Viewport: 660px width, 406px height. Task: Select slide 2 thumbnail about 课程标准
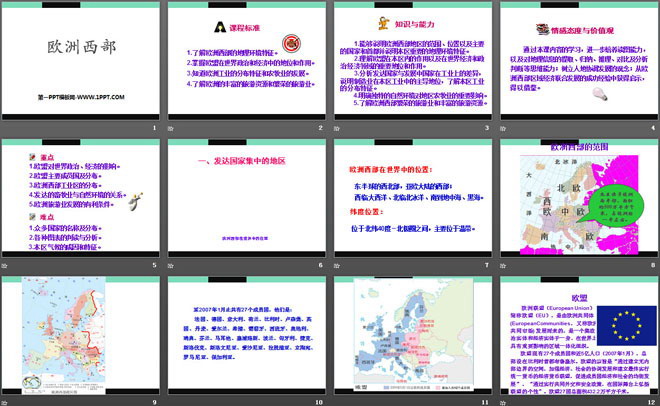coord(247,61)
